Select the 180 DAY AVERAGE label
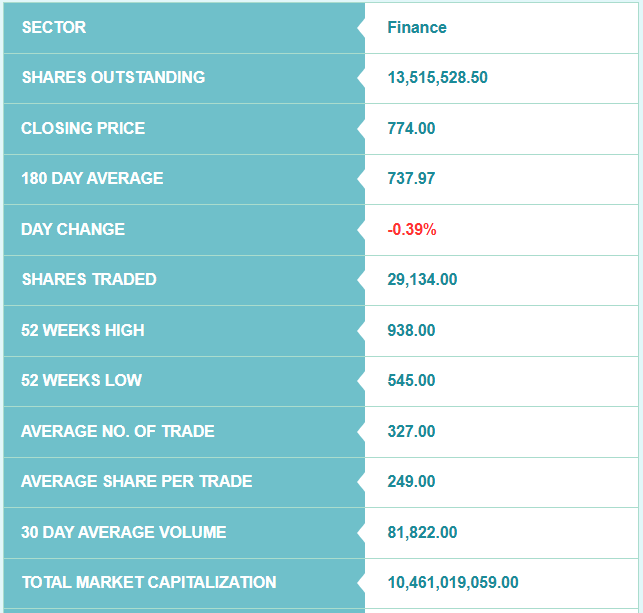Viewport: 643px width, 613px height. (x=92, y=179)
